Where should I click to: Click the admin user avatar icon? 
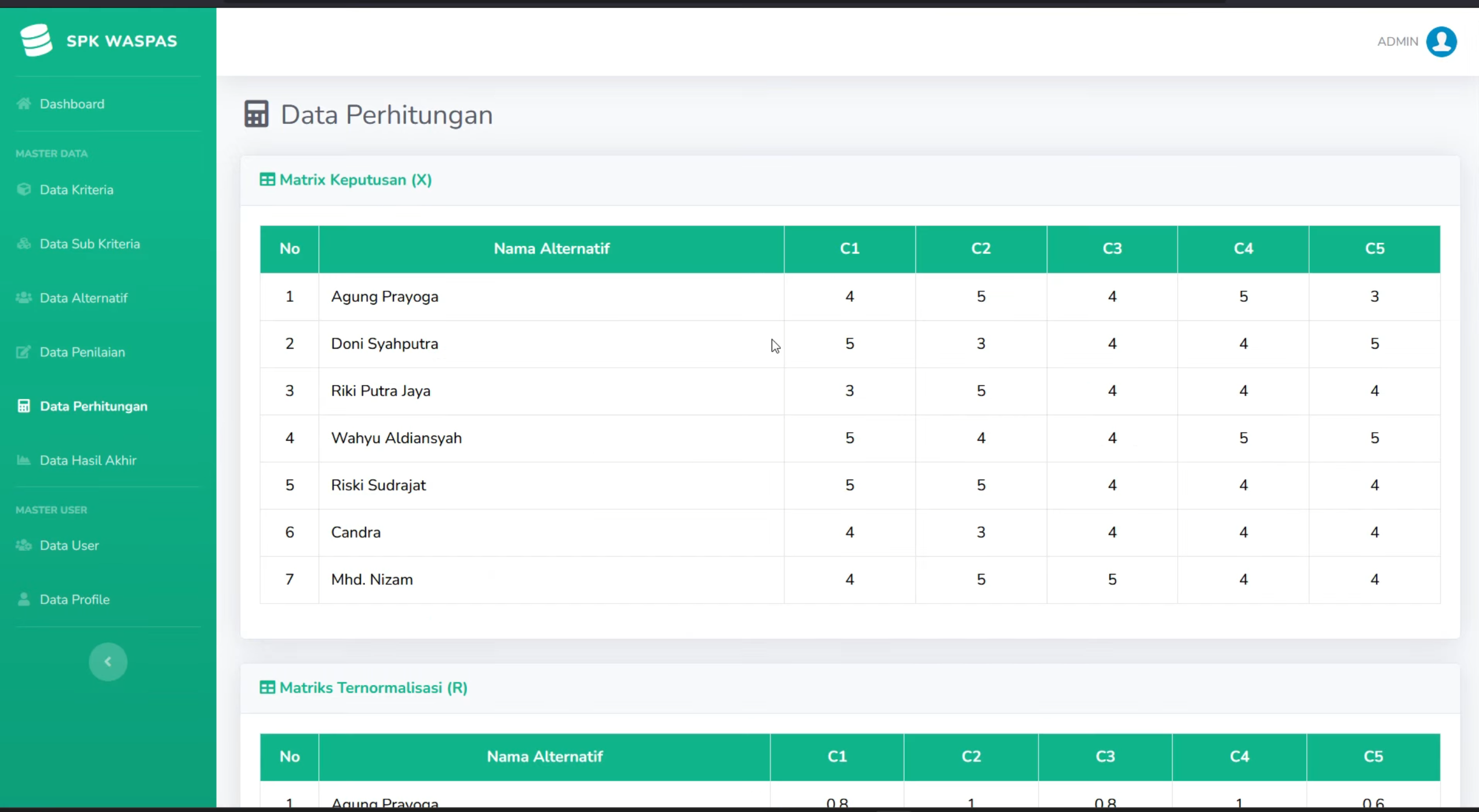point(1441,41)
